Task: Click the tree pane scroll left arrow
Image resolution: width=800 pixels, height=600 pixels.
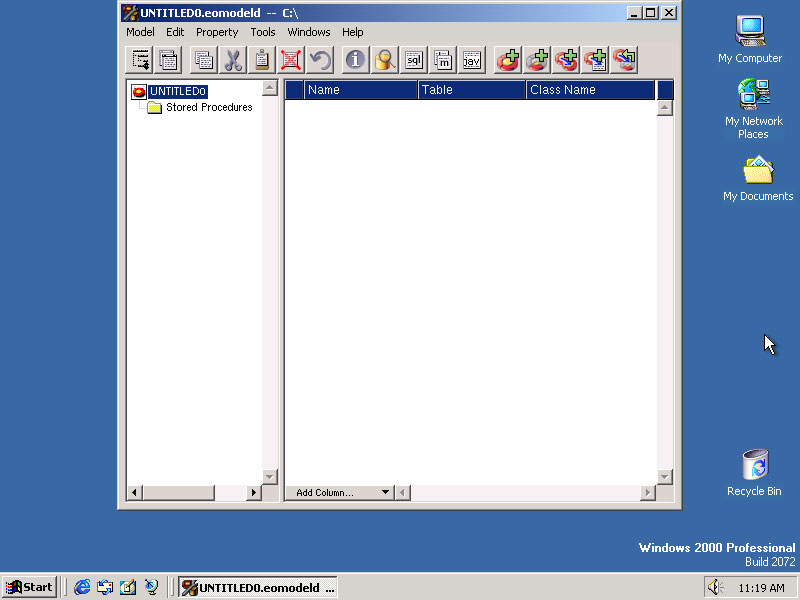Action: (134, 492)
